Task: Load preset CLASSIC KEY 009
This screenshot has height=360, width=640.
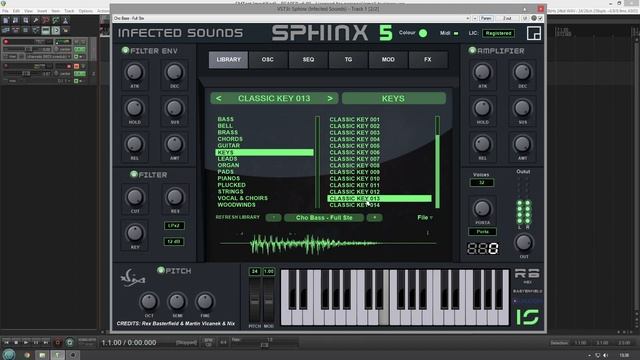Action: pyautogui.click(x=355, y=172)
